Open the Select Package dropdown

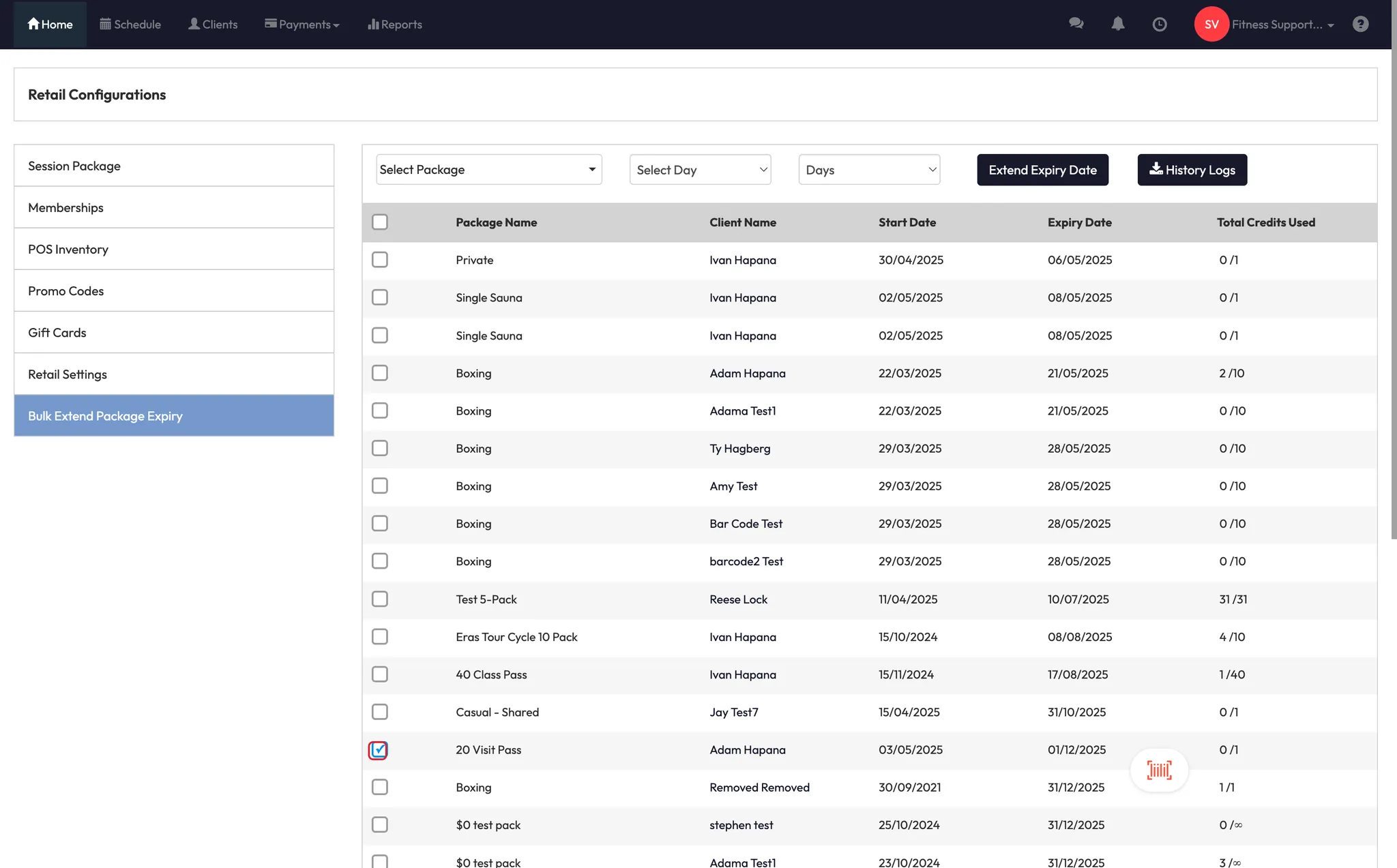point(488,169)
